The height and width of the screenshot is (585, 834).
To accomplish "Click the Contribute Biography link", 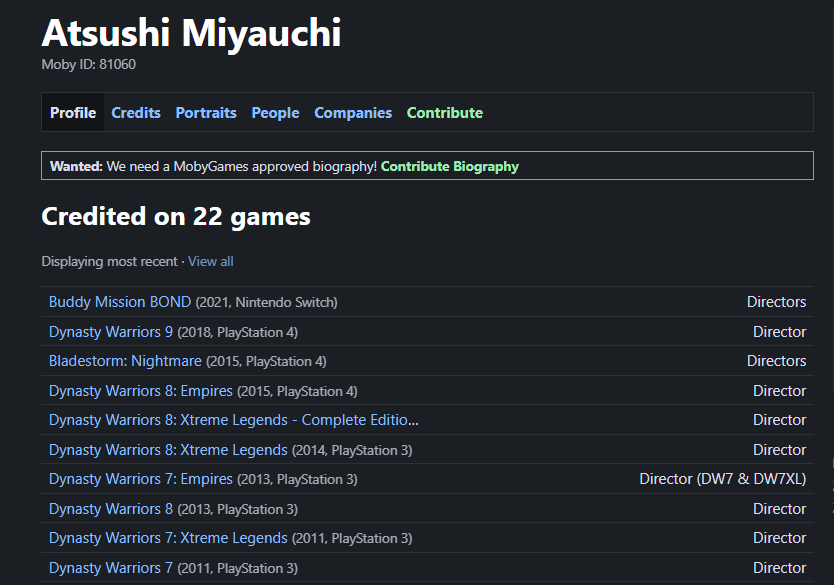I will pyautogui.click(x=449, y=166).
